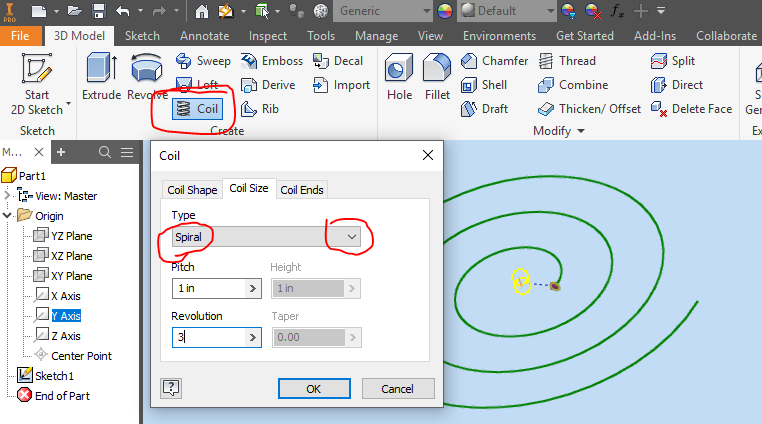Collapse the Origin folder

7,215
